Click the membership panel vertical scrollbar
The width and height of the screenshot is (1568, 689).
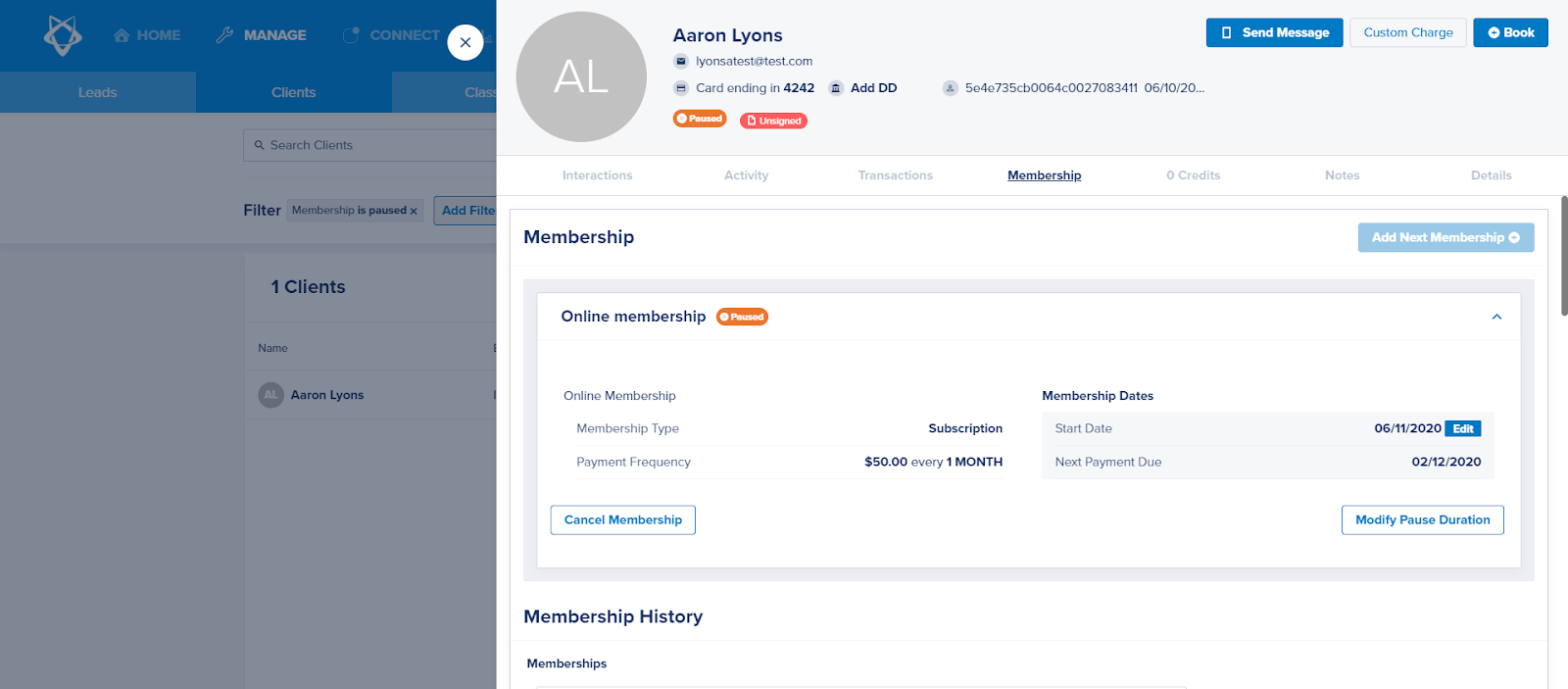tap(1564, 255)
